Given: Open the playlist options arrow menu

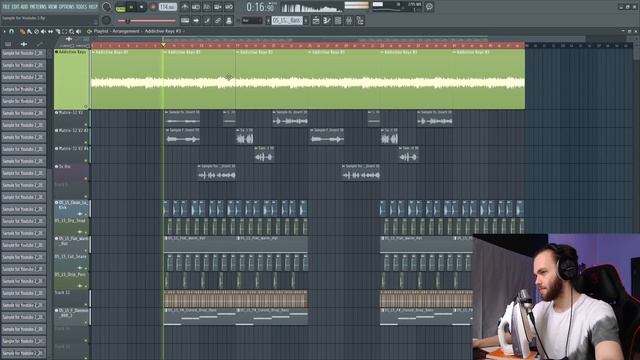Looking at the screenshot, I should (x=4, y=31).
